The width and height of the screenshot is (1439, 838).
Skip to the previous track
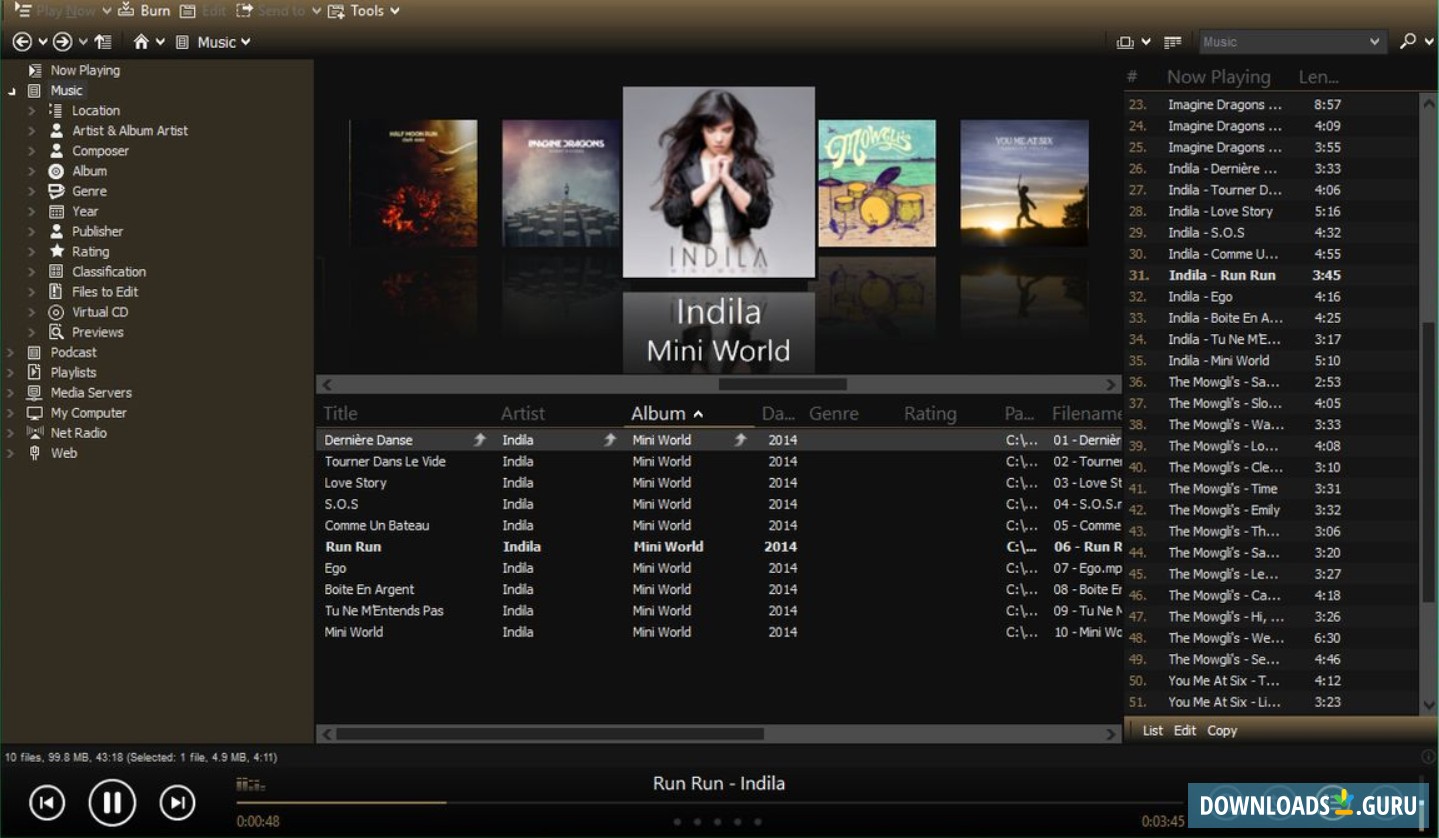(x=47, y=802)
